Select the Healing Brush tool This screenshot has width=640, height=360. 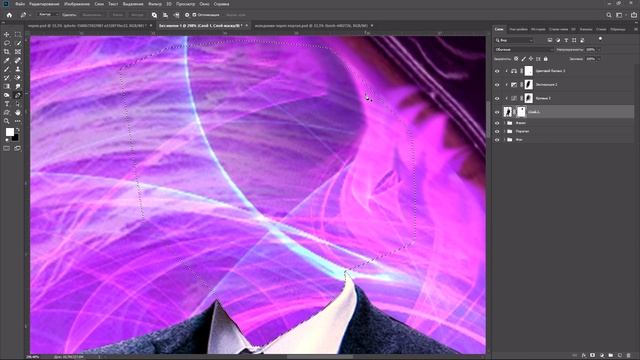tap(18, 60)
